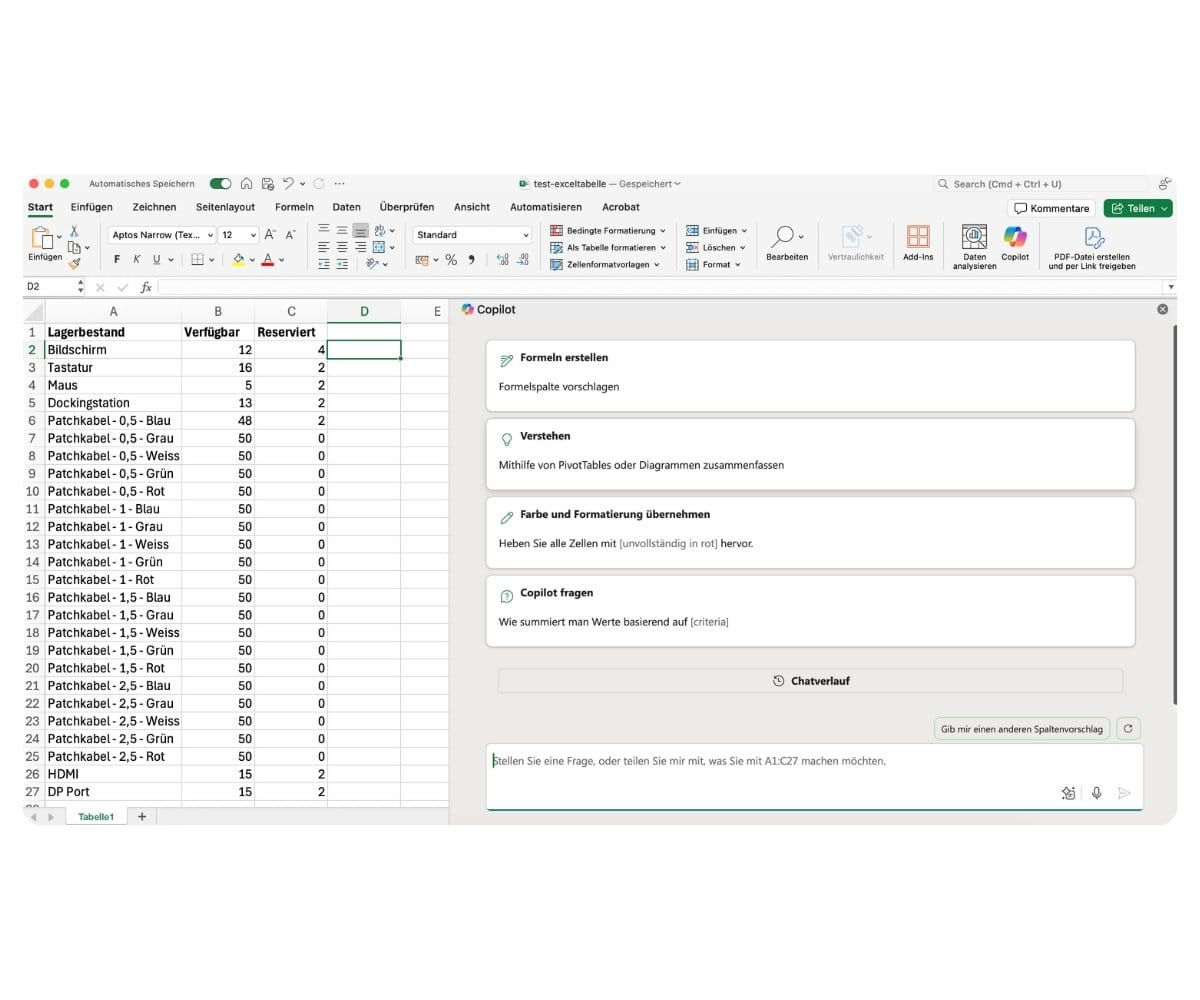Expand Bedingte Formatierung dropdown
Image resolution: width=1200 pixels, height=1000 pixels.
point(662,231)
